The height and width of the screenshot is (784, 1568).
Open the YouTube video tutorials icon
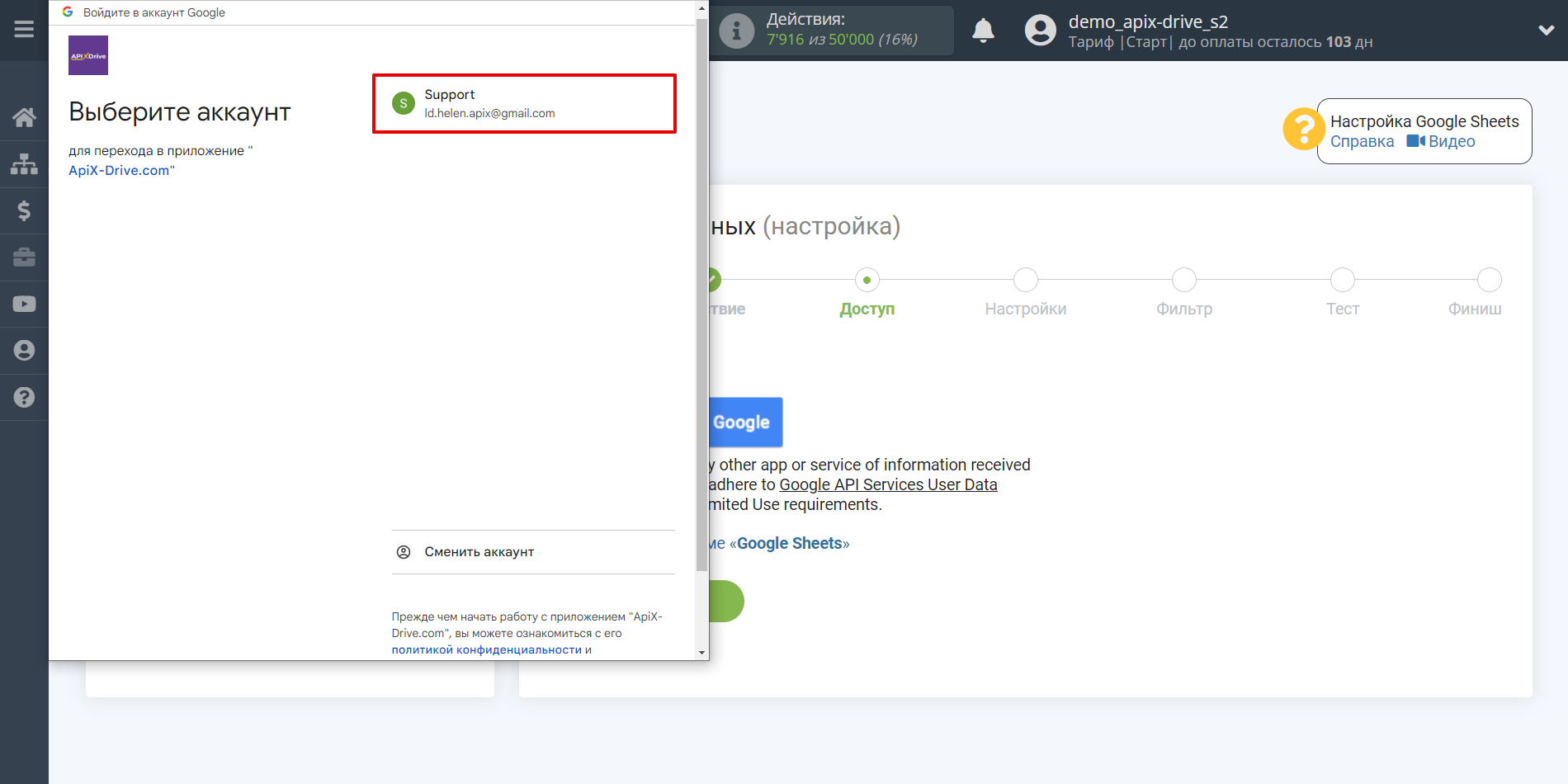[x=24, y=304]
